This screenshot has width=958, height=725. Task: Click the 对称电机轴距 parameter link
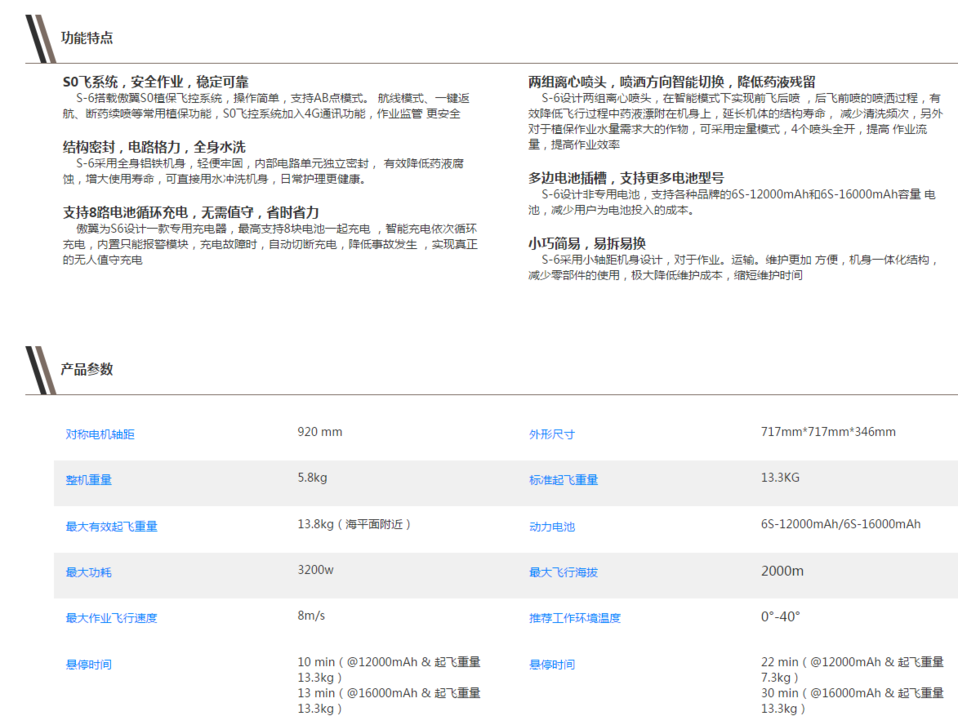point(100,434)
